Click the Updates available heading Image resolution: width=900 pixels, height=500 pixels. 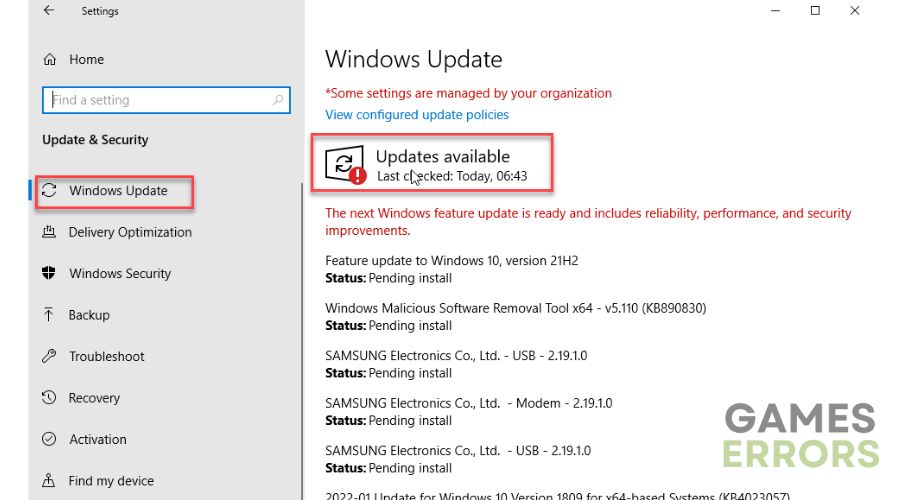click(x=443, y=156)
